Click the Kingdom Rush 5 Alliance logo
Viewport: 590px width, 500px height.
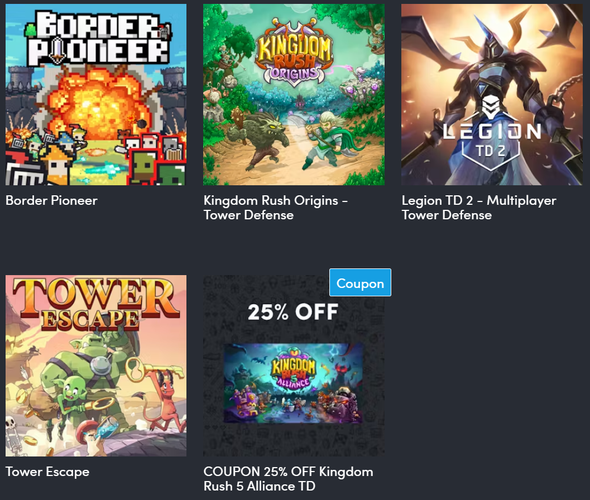point(293,370)
